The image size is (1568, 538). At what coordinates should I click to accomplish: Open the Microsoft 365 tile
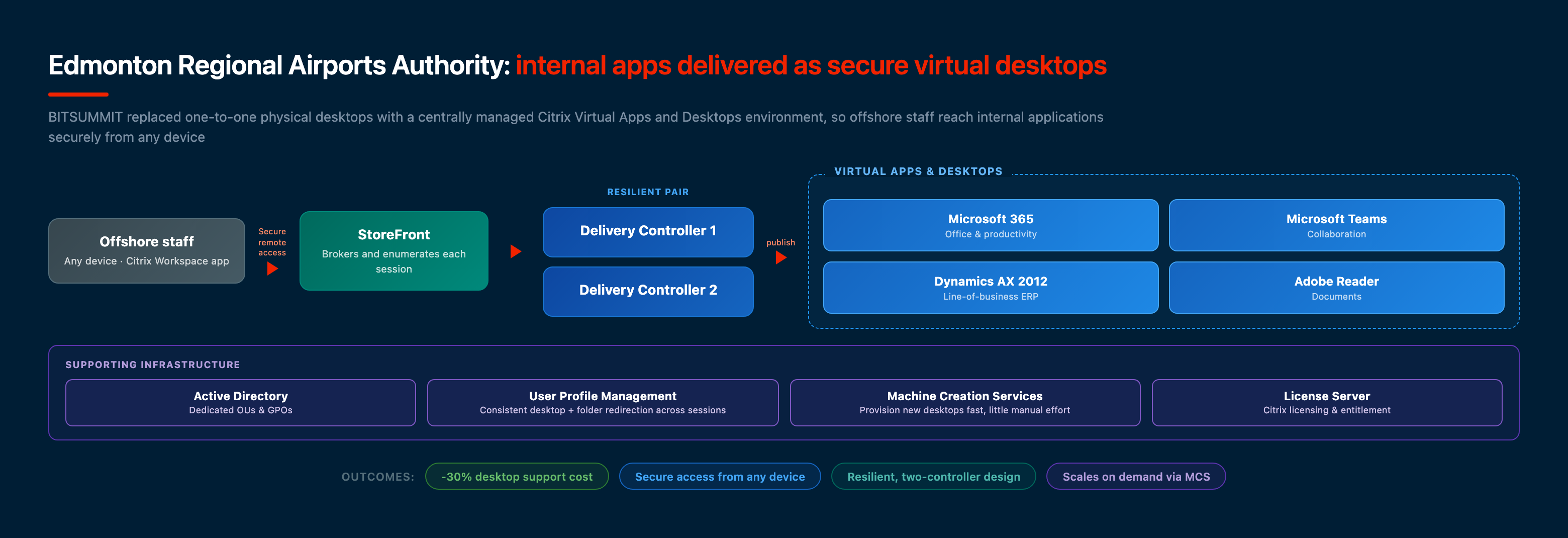coord(991,225)
